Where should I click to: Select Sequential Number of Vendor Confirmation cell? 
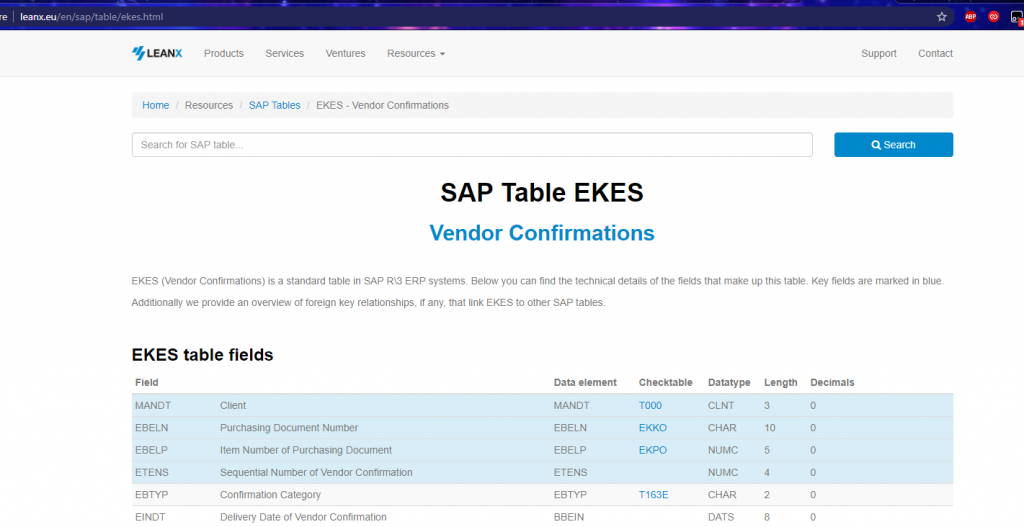coord(316,472)
